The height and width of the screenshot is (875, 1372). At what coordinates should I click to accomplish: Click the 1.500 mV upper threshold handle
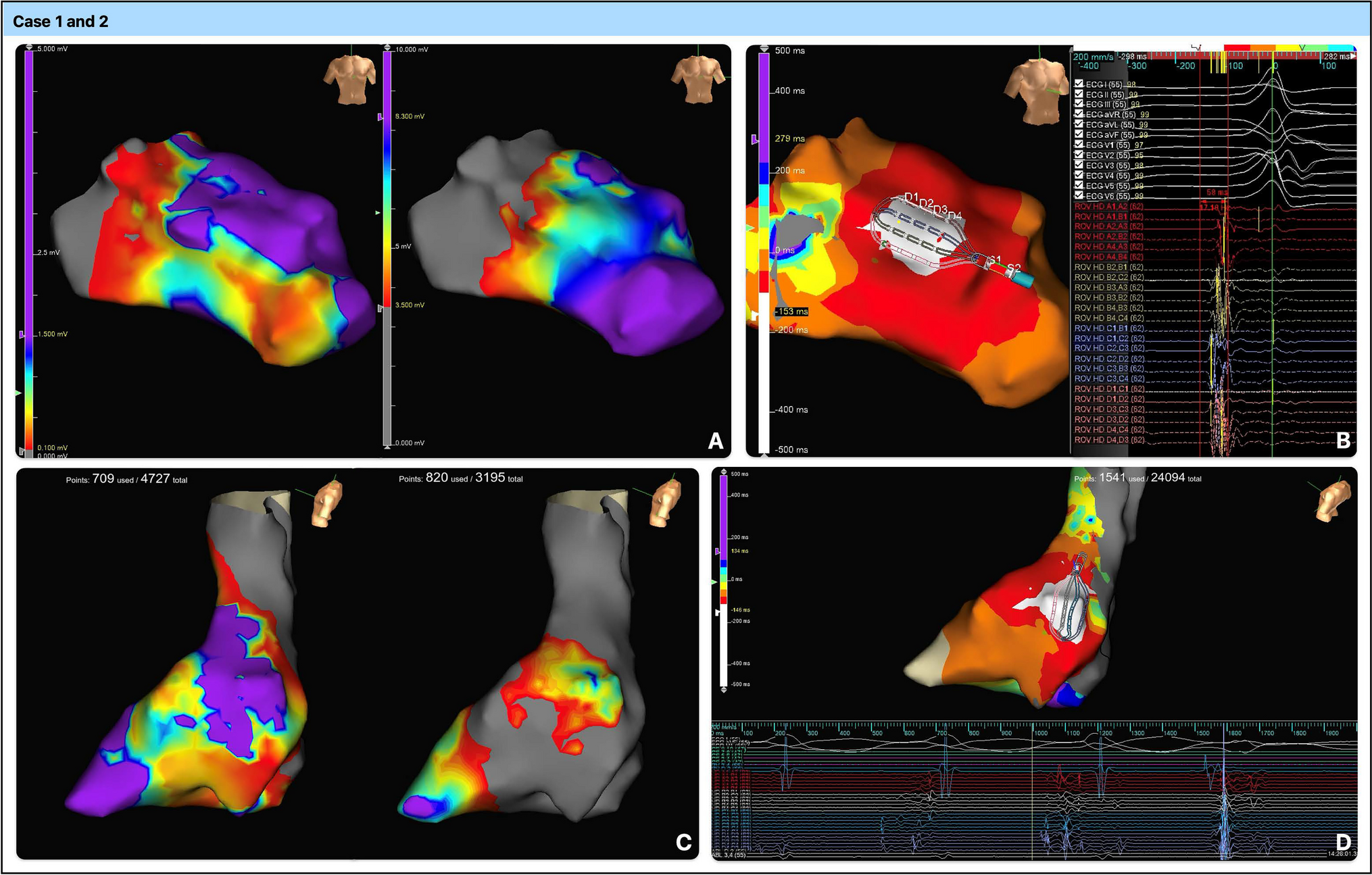click(22, 334)
